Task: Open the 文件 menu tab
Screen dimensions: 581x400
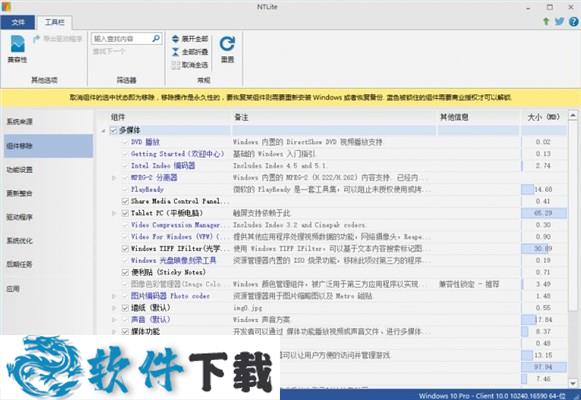Action: (x=18, y=22)
